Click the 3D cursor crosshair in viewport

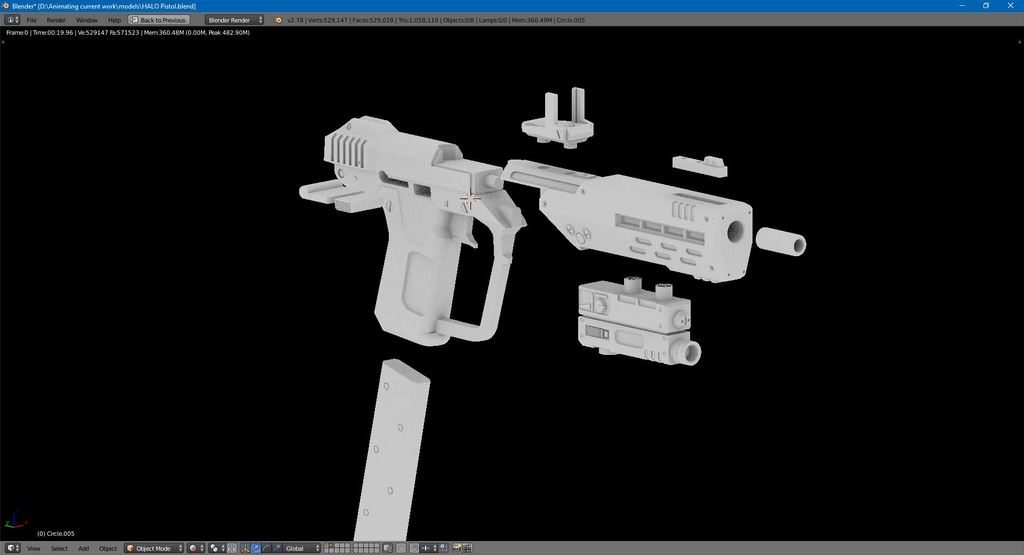(x=470, y=197)
